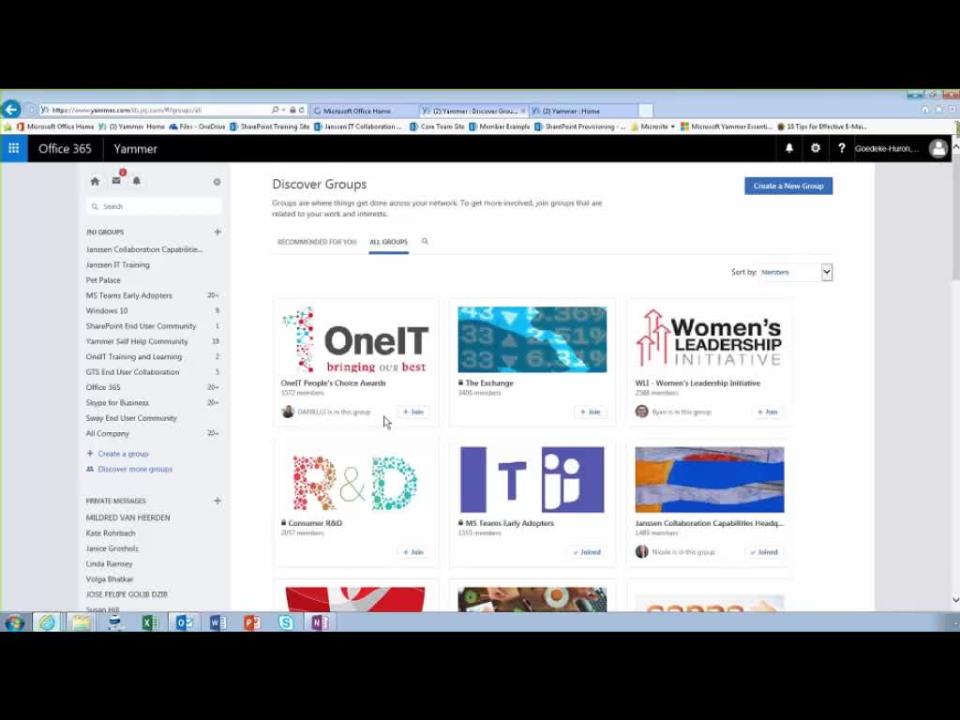960x720 pixels.
Task: Open the Windows Start button
Action: pos(14,623)
